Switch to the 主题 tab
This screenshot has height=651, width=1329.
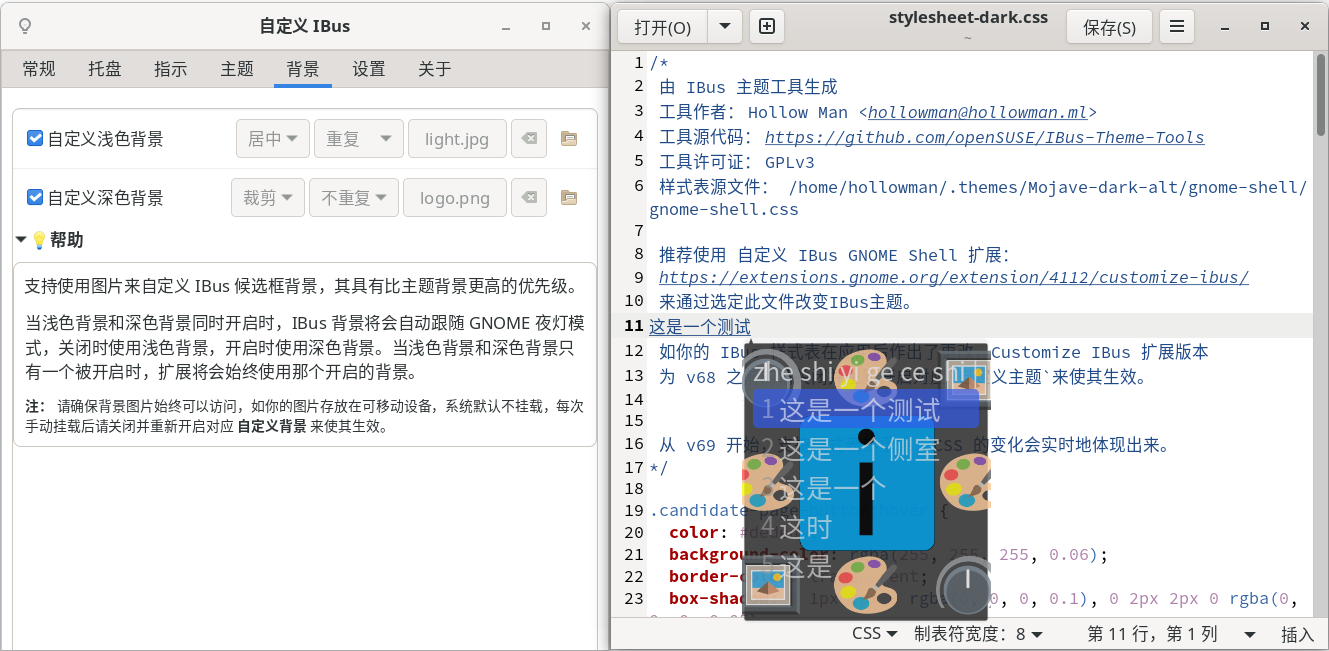point(237,69)
